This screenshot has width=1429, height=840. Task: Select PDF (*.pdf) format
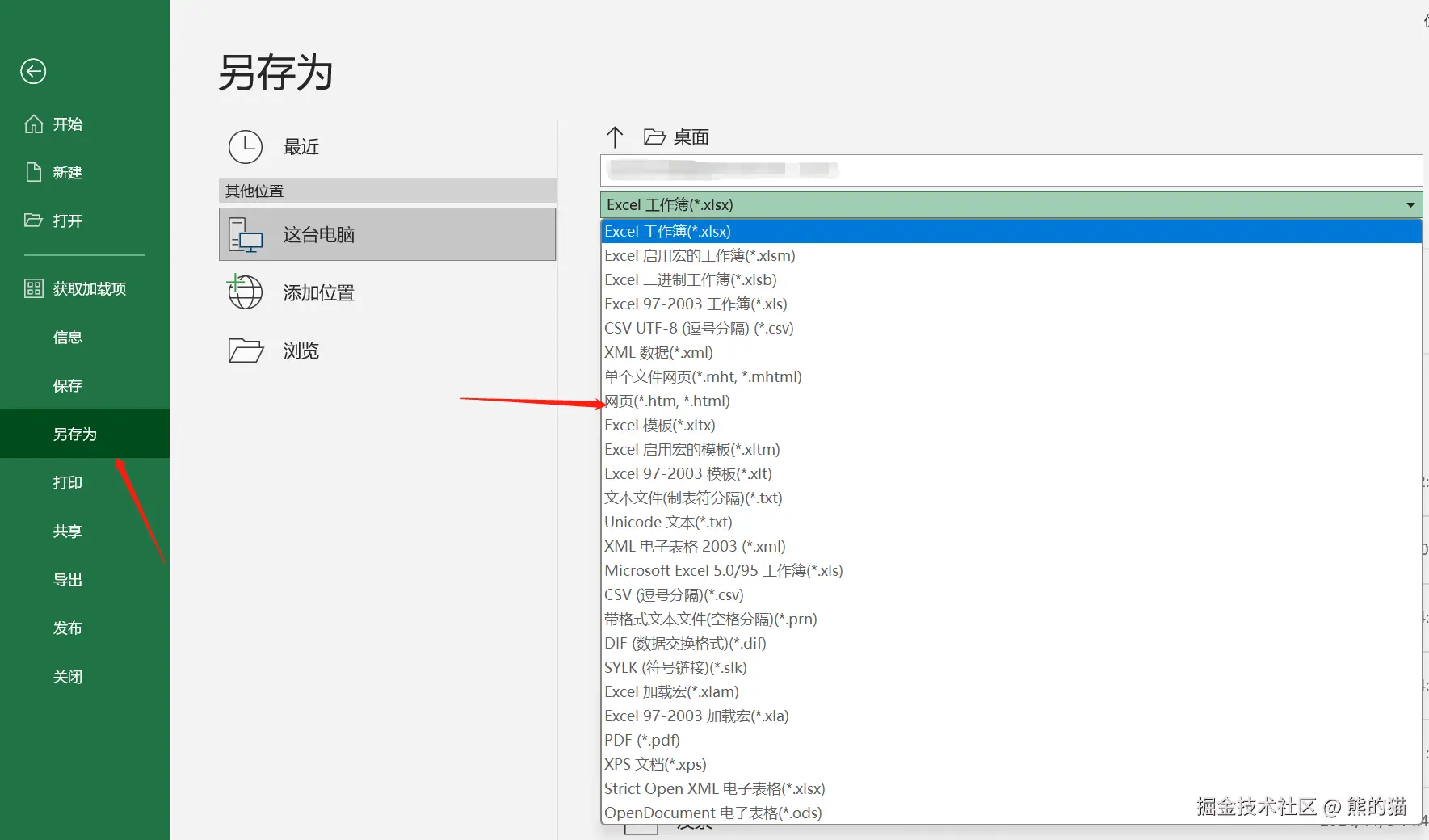point(1011,740)
